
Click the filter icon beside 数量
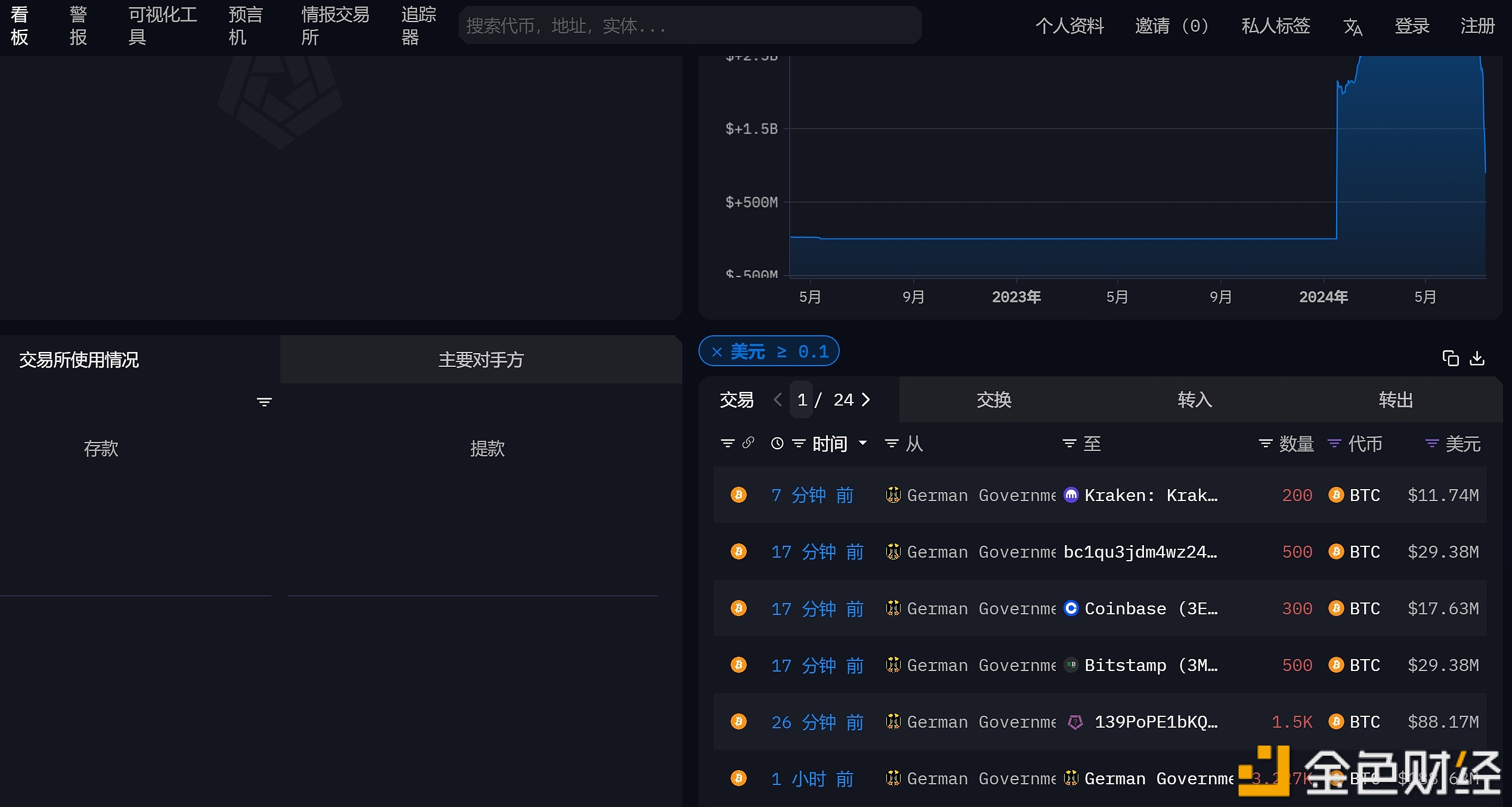(1266, 443)
